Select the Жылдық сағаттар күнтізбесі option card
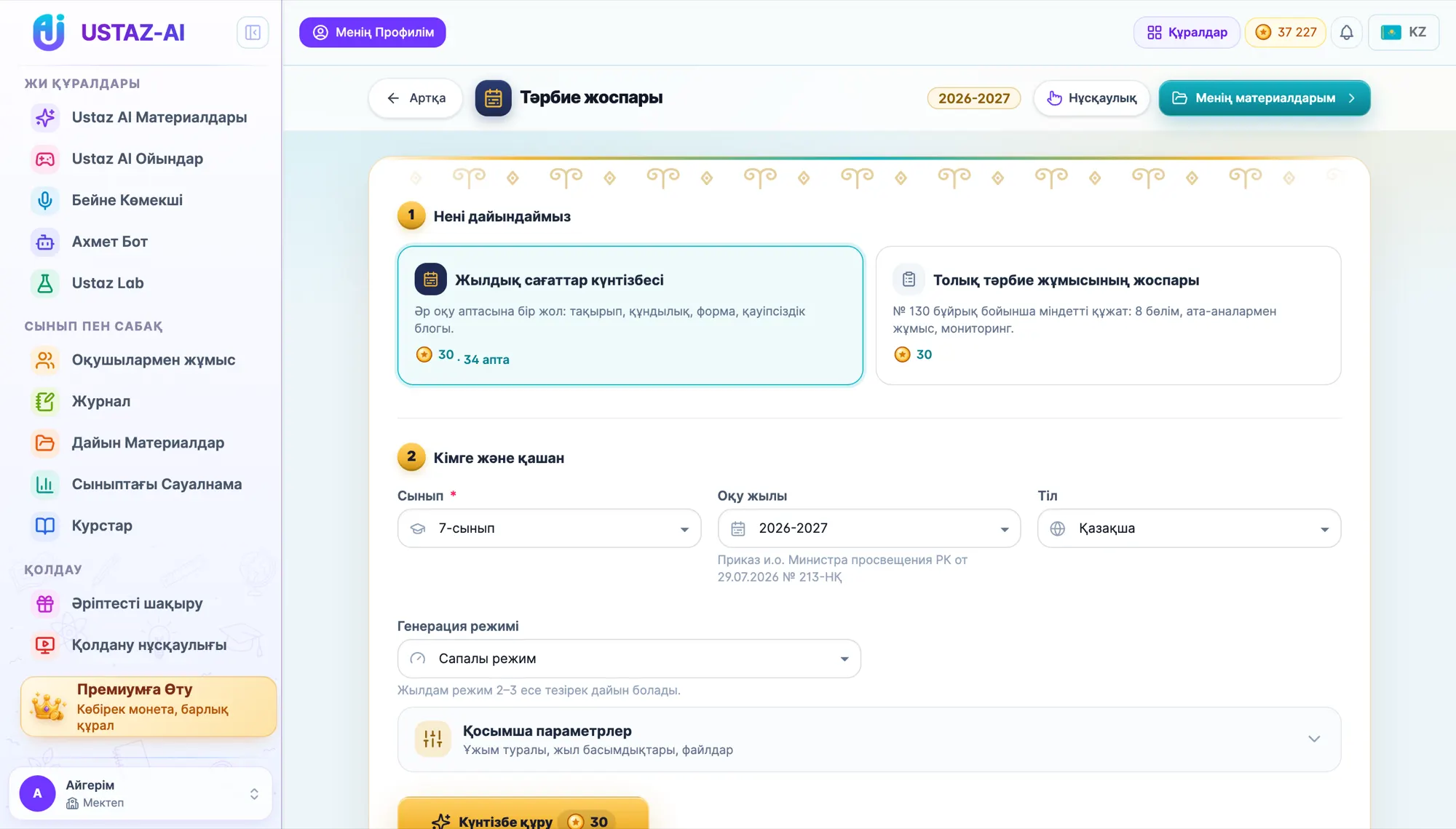 630,315
